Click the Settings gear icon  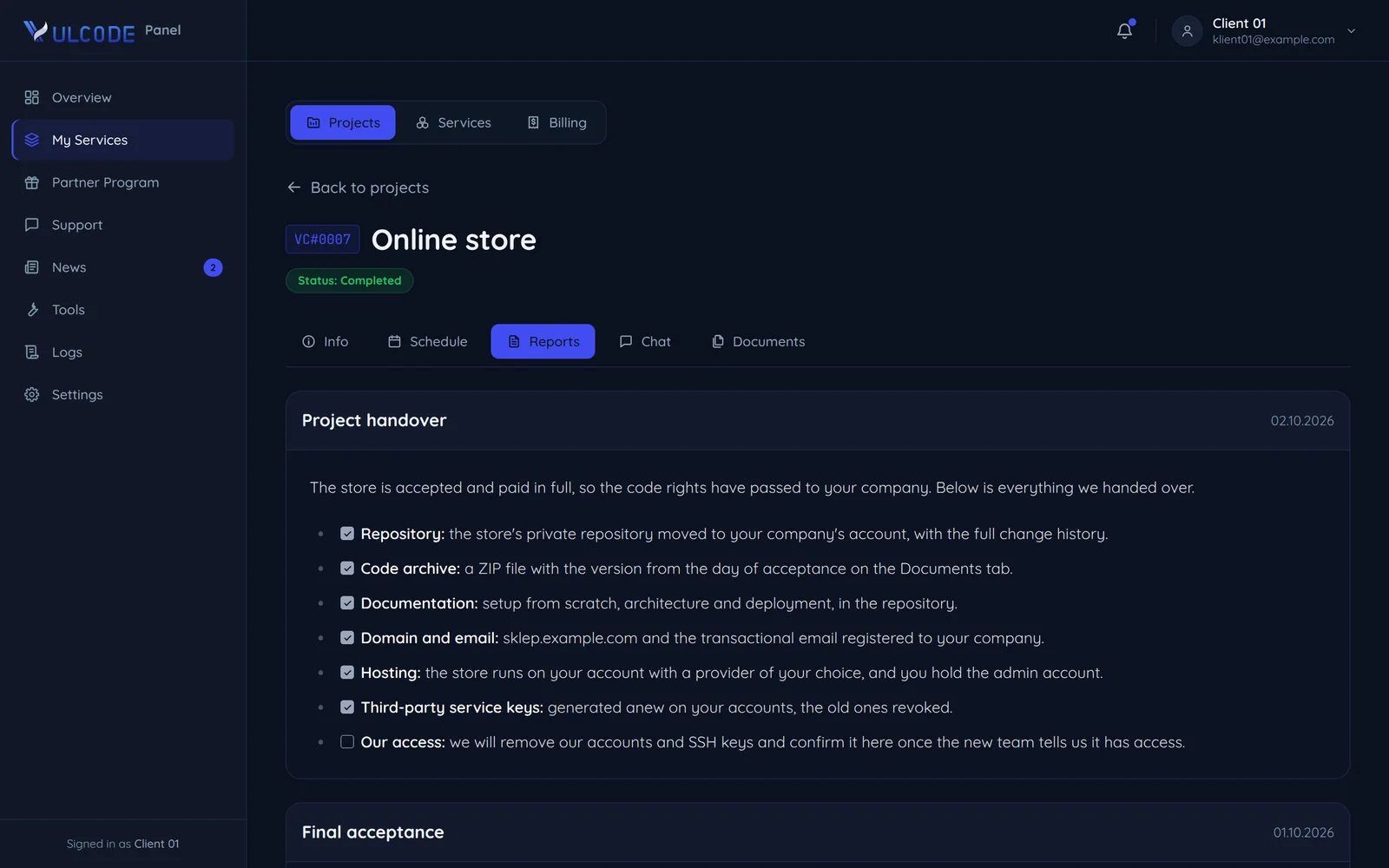pyautogui.click(x=32, y=395)
